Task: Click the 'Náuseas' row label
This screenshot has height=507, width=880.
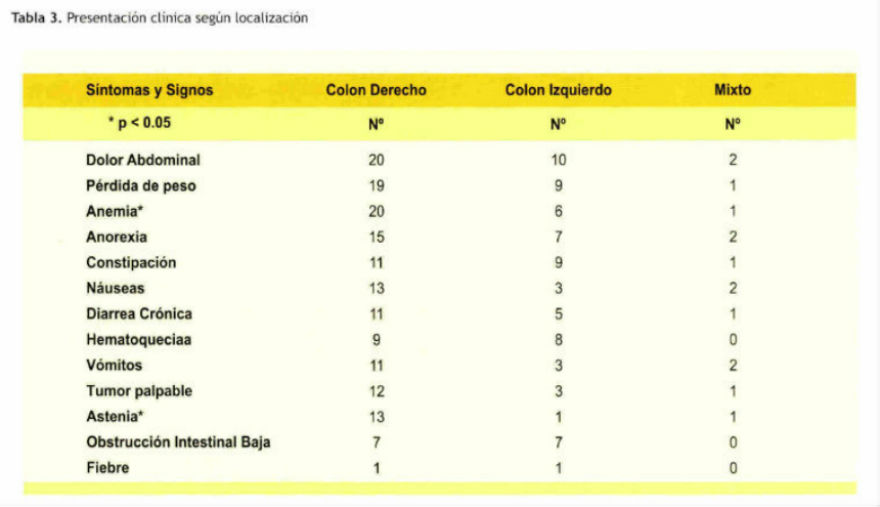Action: [115, 288]
